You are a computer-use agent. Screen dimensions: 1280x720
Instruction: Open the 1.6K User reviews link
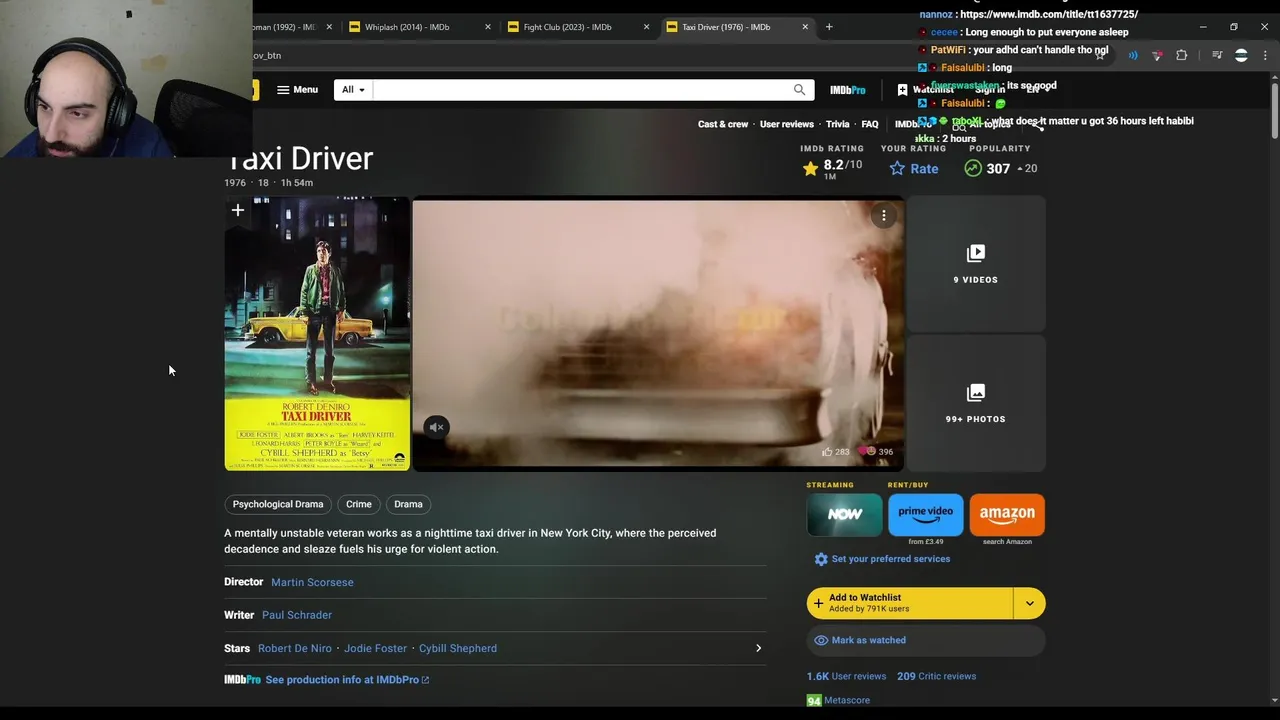pos(847,676)
